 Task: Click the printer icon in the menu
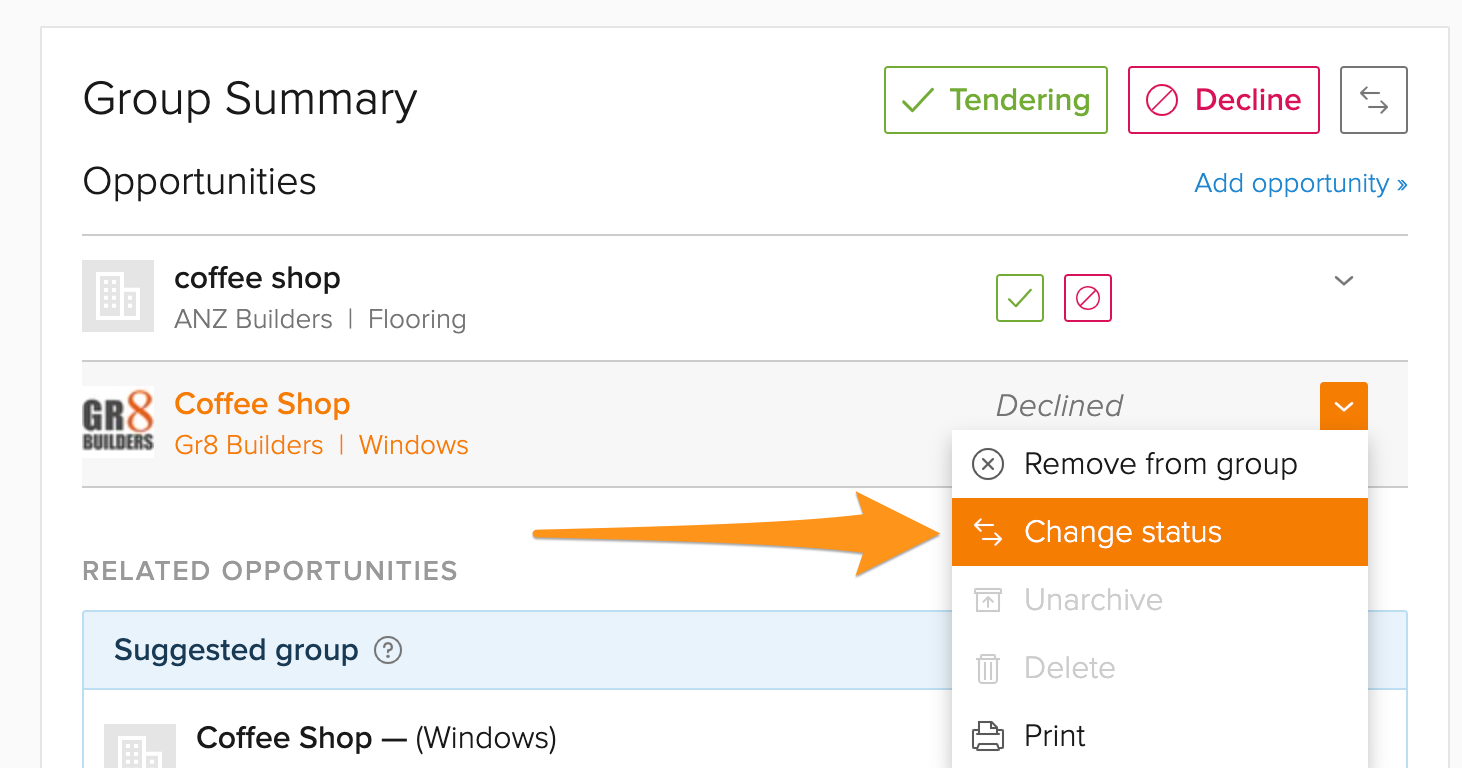pyautogui.click(x=988, y=736)
